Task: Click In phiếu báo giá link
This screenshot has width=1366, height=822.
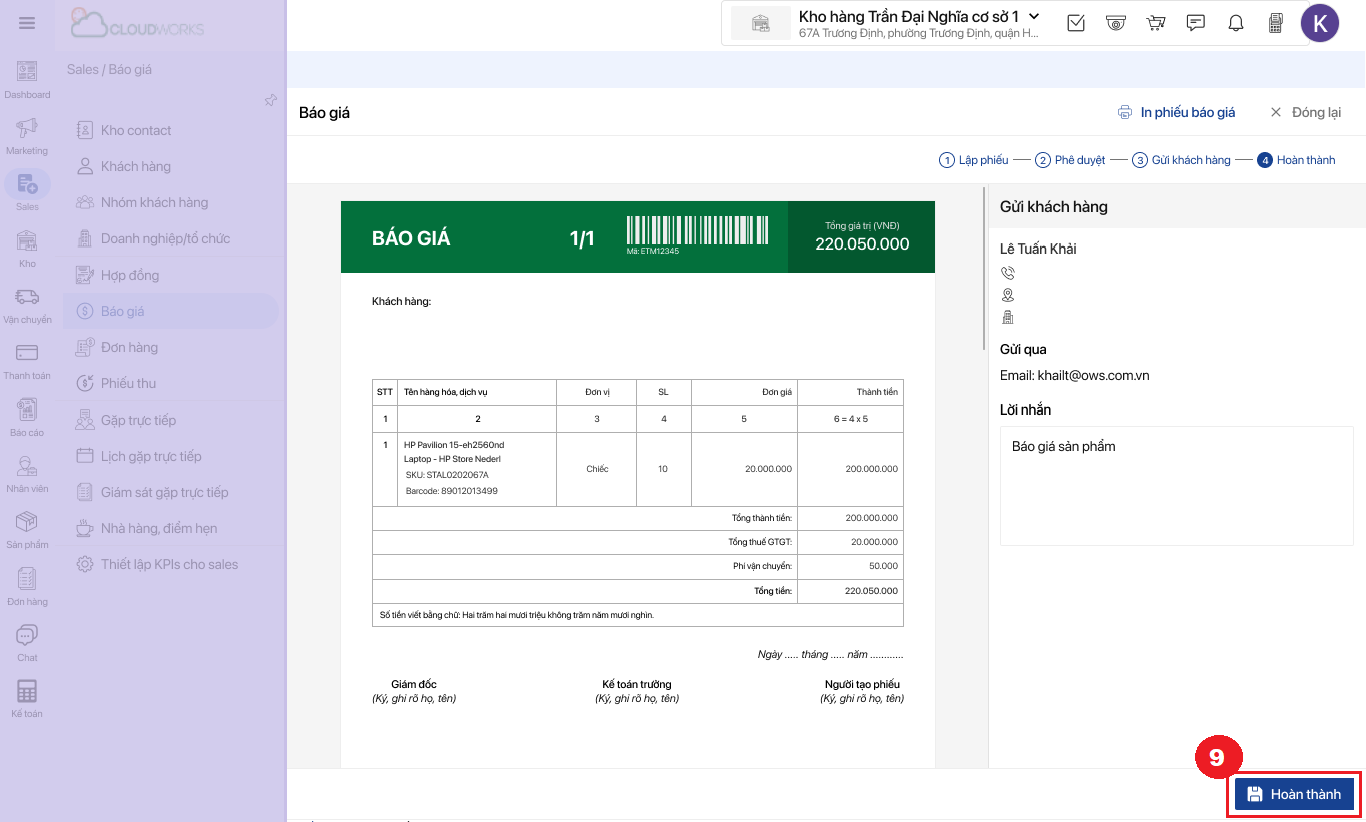Action: [1176, 112]
